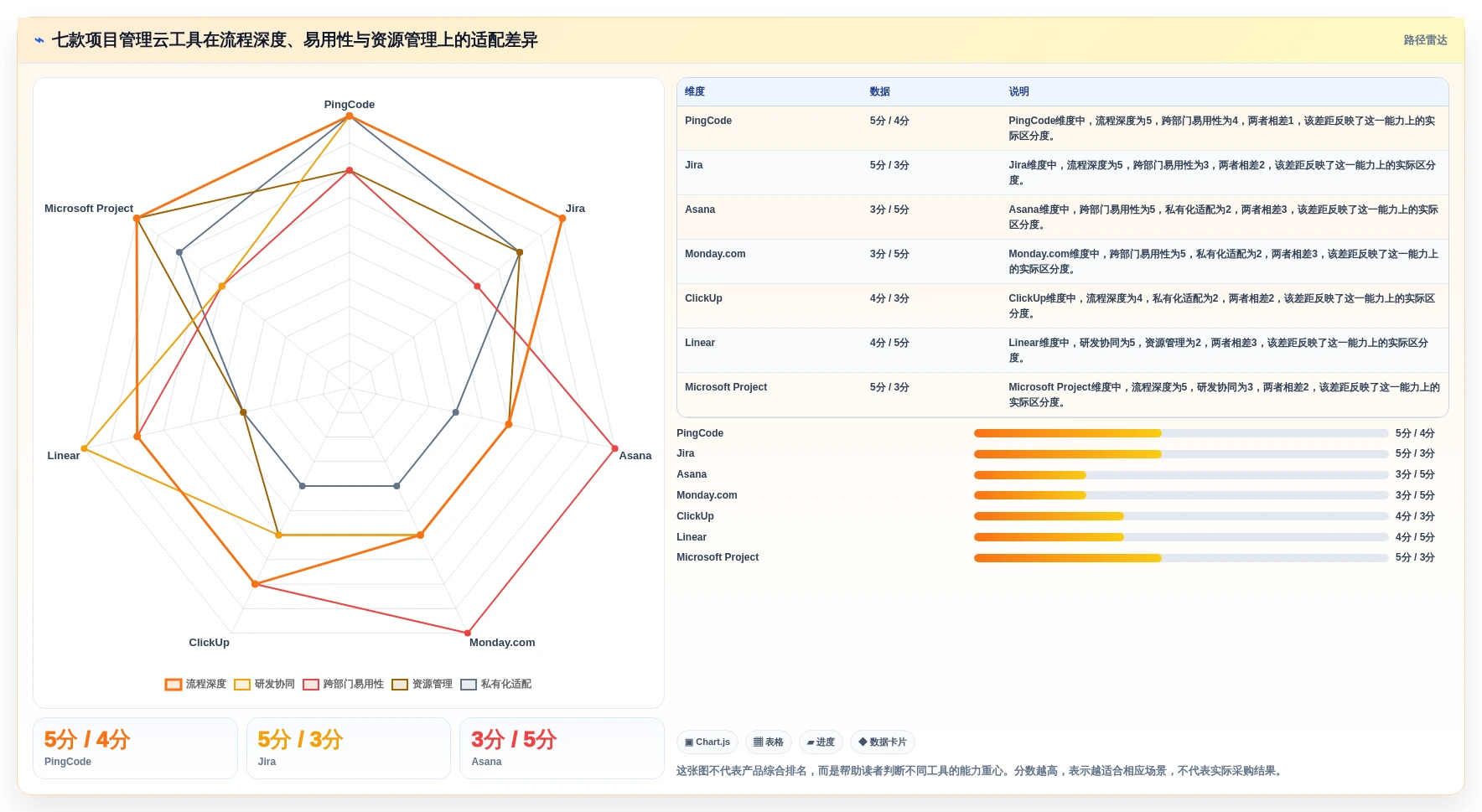
Task: Open the PingCode 5分 / 4分 summary card
Action: pos(135,748)
